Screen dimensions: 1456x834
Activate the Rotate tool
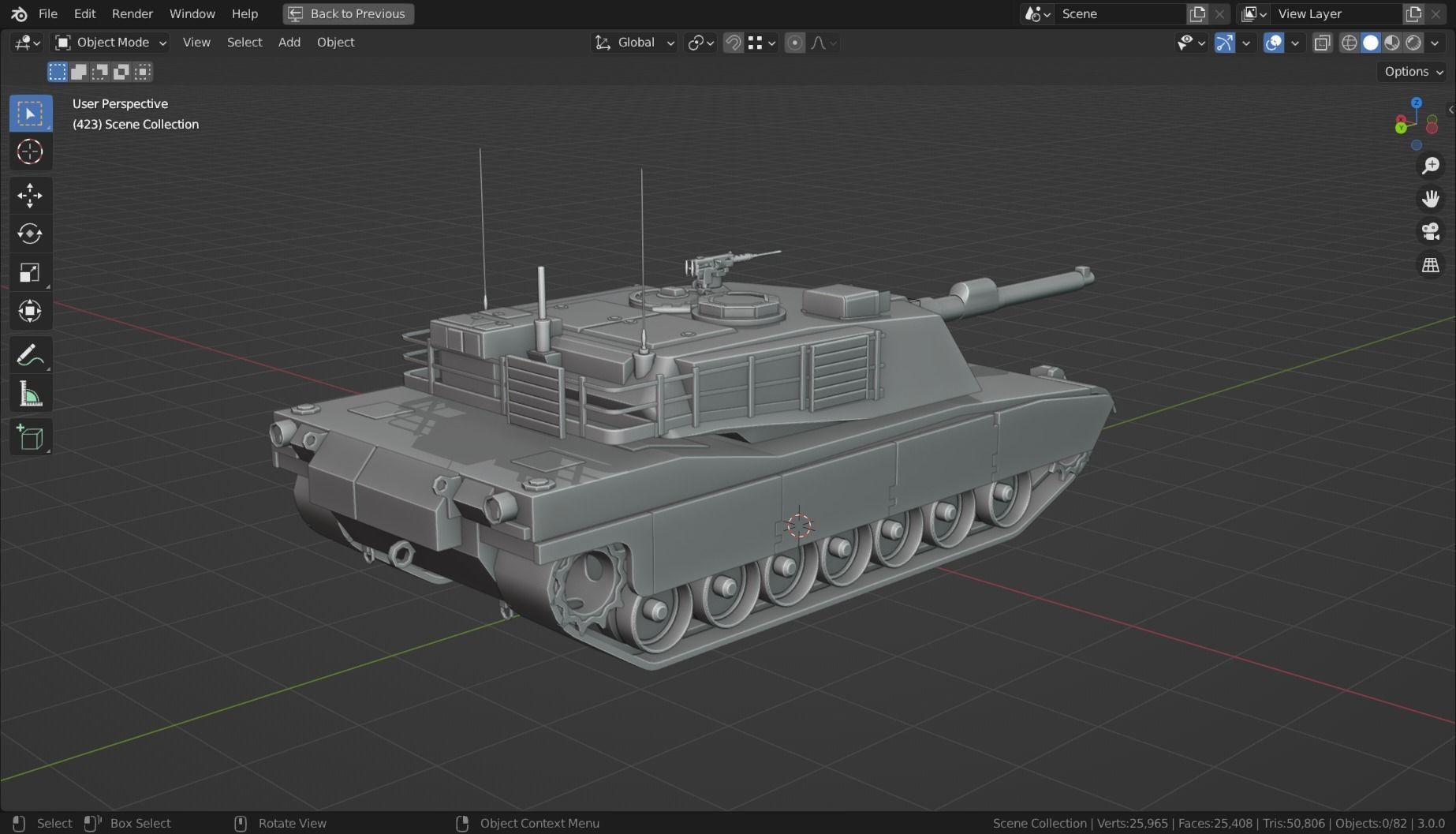[x=31, y=234]
